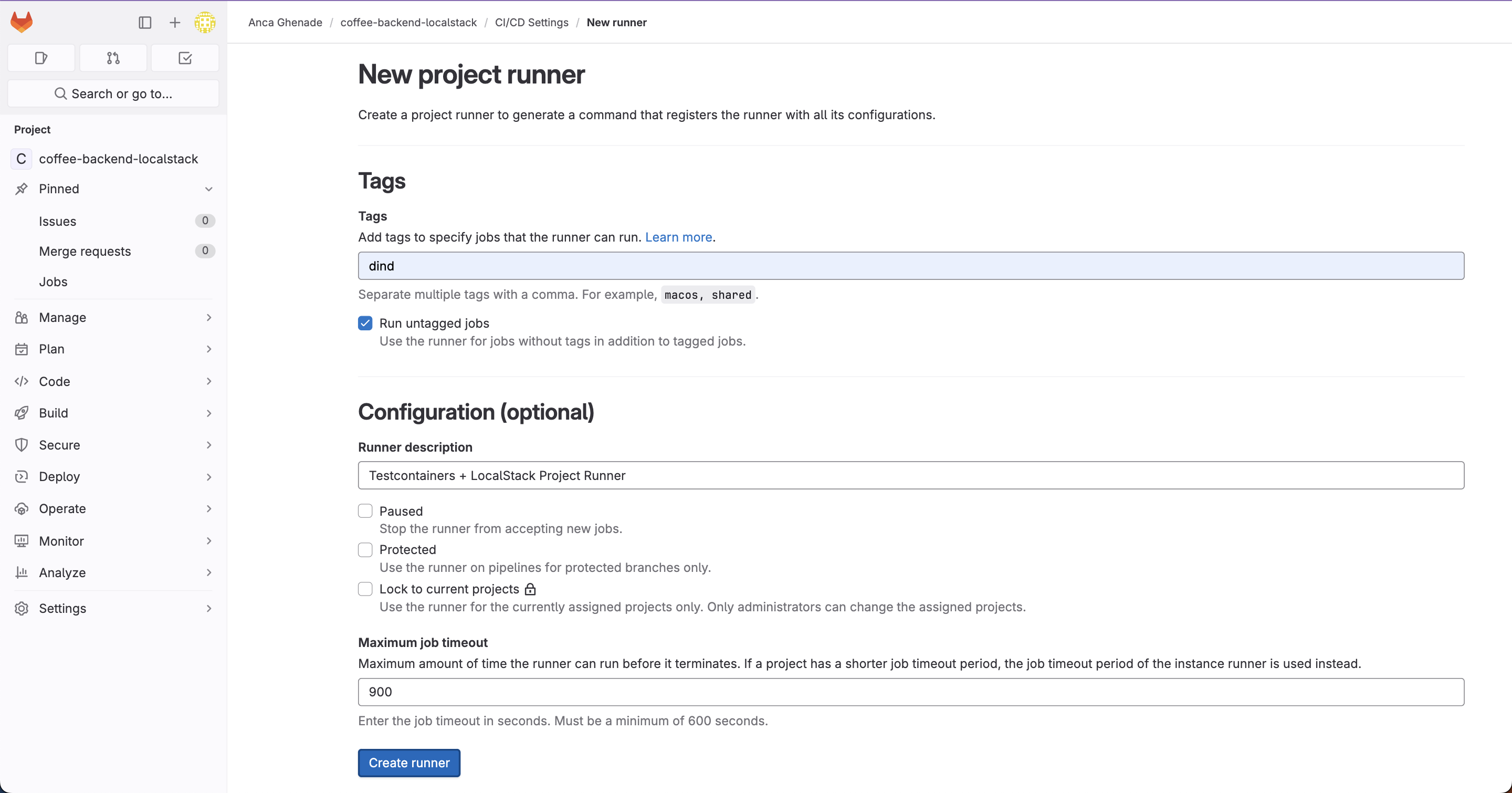Screen dimensions: 1512x793
Task: Open the Build section icon
Action: (22, 413)
